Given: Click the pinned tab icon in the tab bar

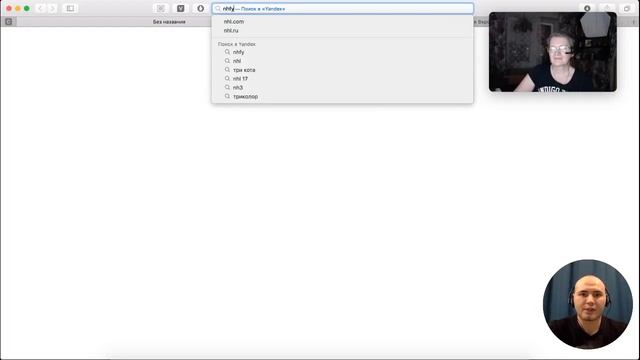Looking at the screenshot, I should click(x=9, y=22).
